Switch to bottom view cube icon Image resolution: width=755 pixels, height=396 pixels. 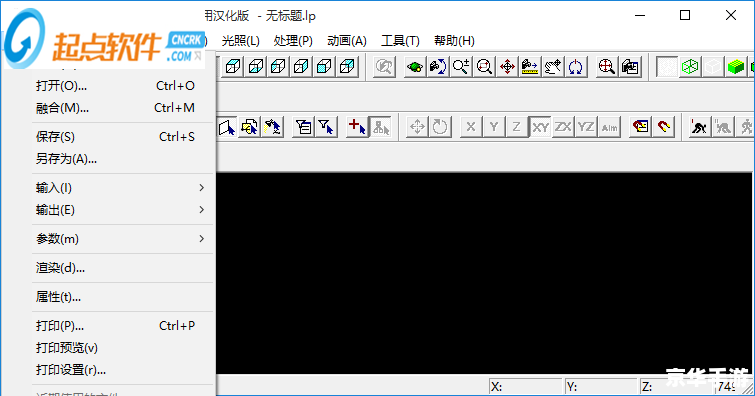tap(256, 66)
